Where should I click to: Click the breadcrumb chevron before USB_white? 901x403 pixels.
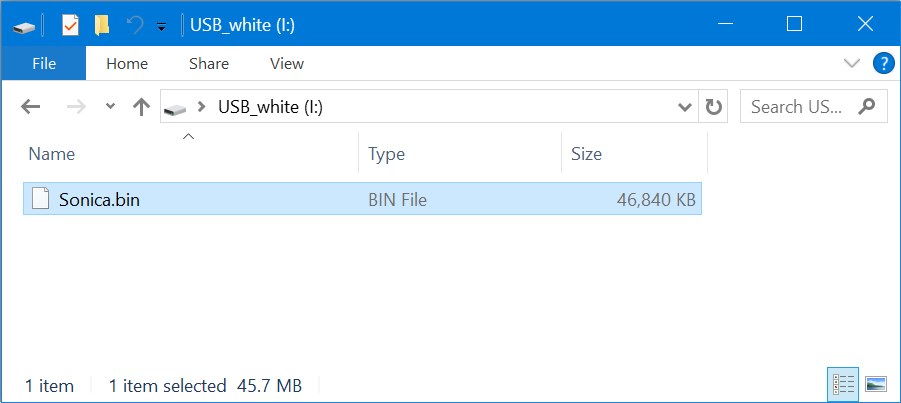(x=201, y=106)
